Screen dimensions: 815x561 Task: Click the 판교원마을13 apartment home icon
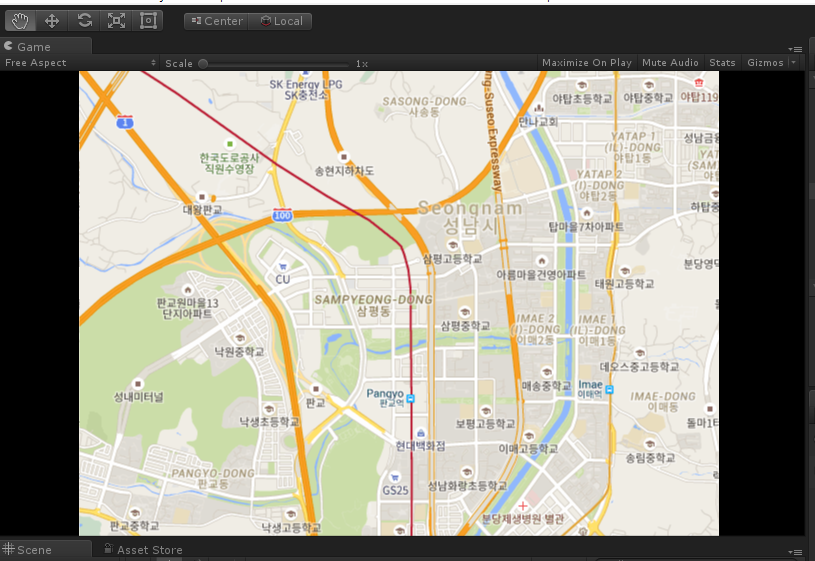(188, 290)
